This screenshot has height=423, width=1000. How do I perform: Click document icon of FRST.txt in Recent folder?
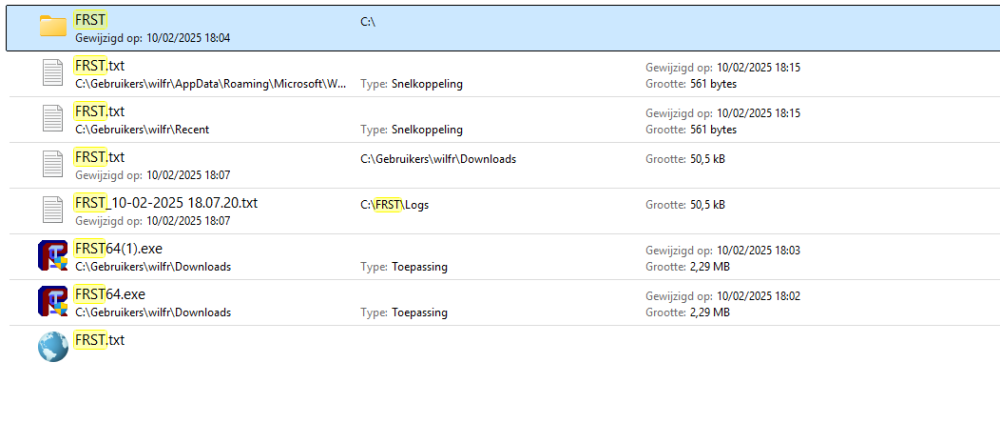pyautogui.click(x=53, y=119)
